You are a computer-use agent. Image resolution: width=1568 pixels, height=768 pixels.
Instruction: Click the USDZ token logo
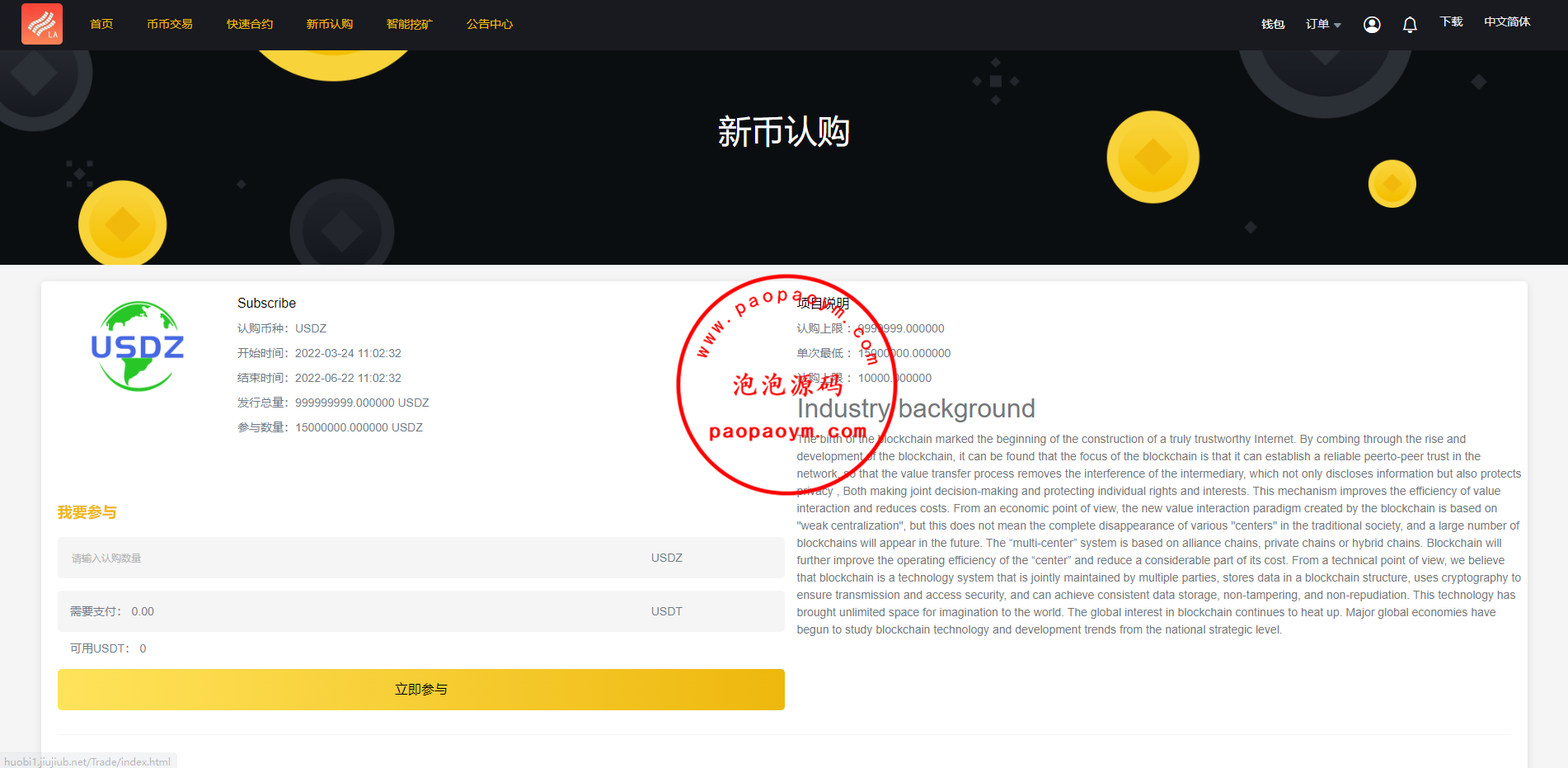[x=138, y=346]
